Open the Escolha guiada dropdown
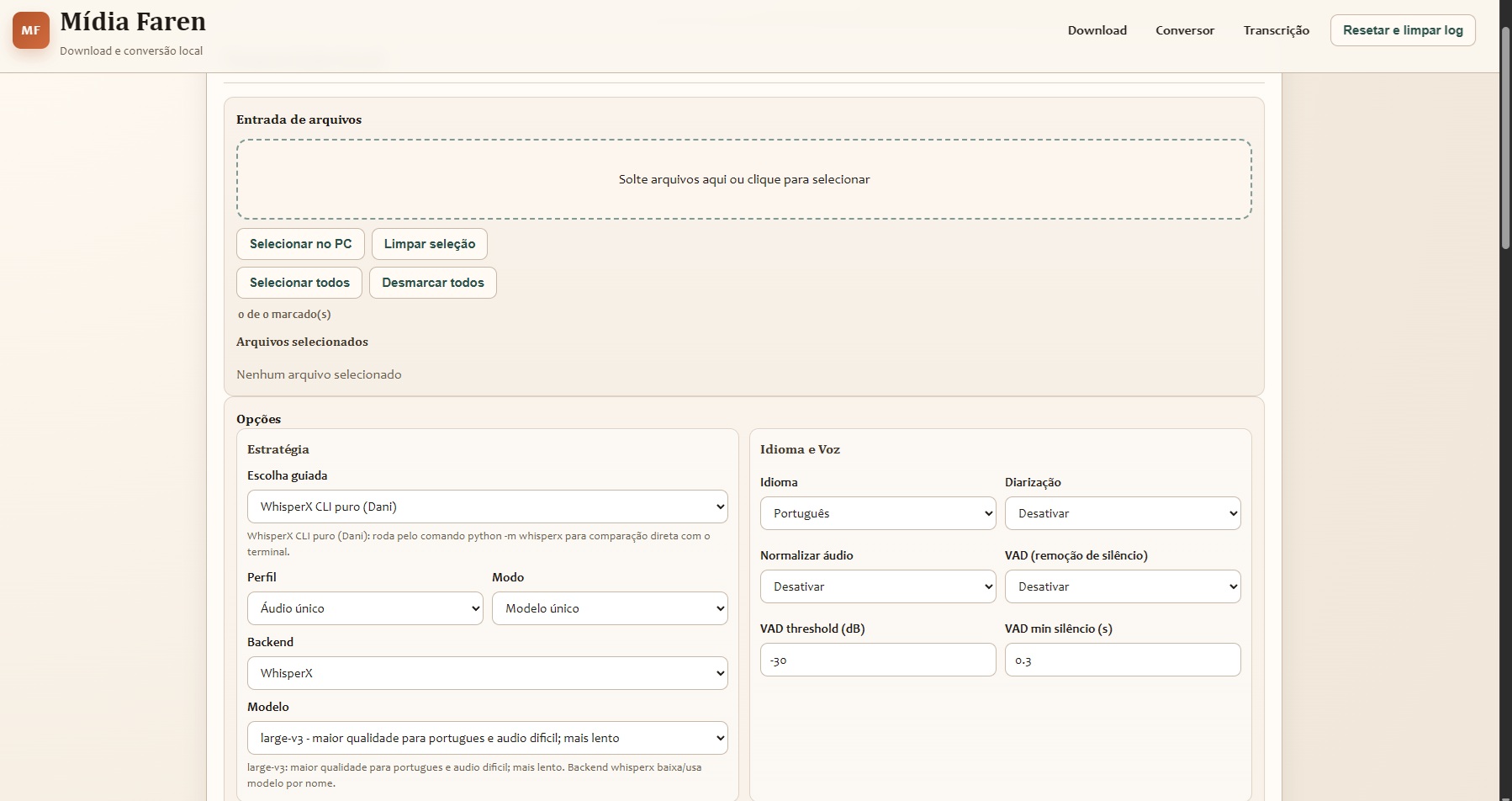Screen dimensions: 1512x801 [487, 507]
